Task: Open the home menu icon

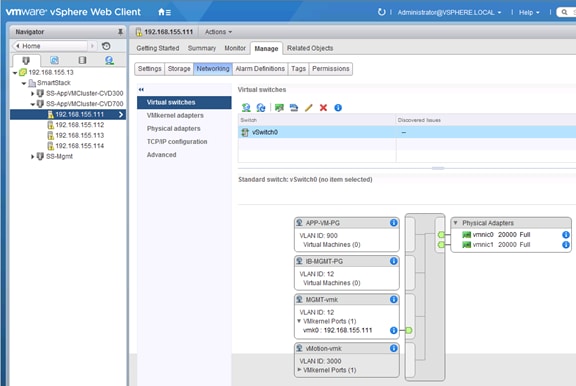Action: pos(164,12)
